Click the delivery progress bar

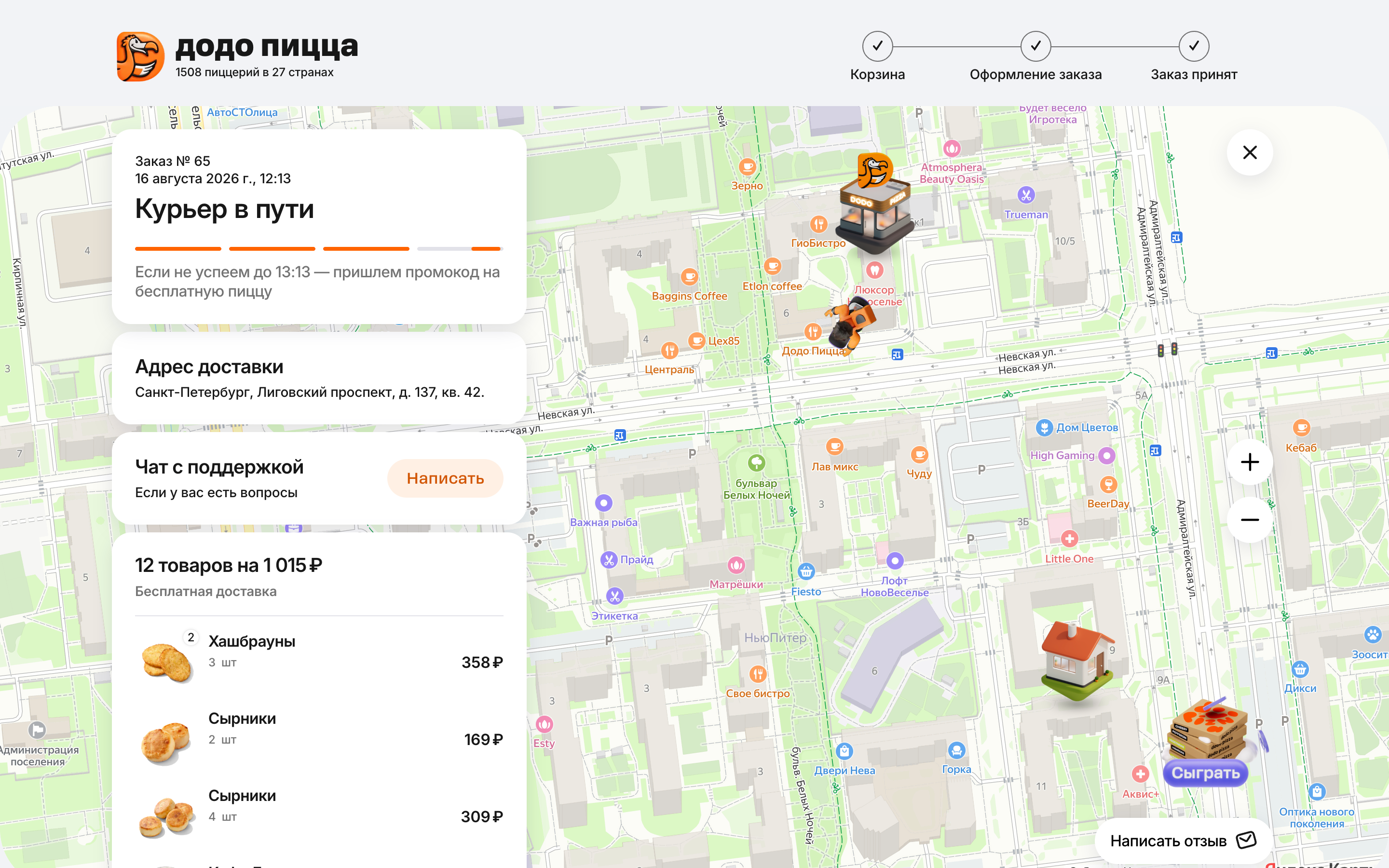click(318, 248)
